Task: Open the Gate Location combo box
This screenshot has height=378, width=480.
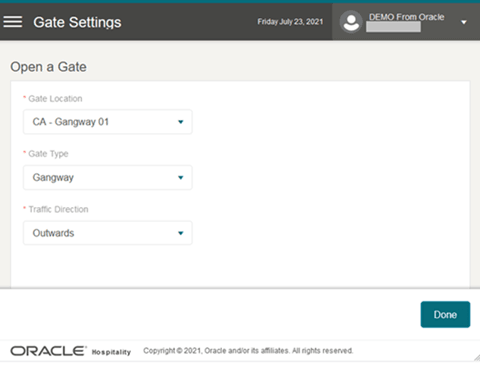Action: click(108, 122)
